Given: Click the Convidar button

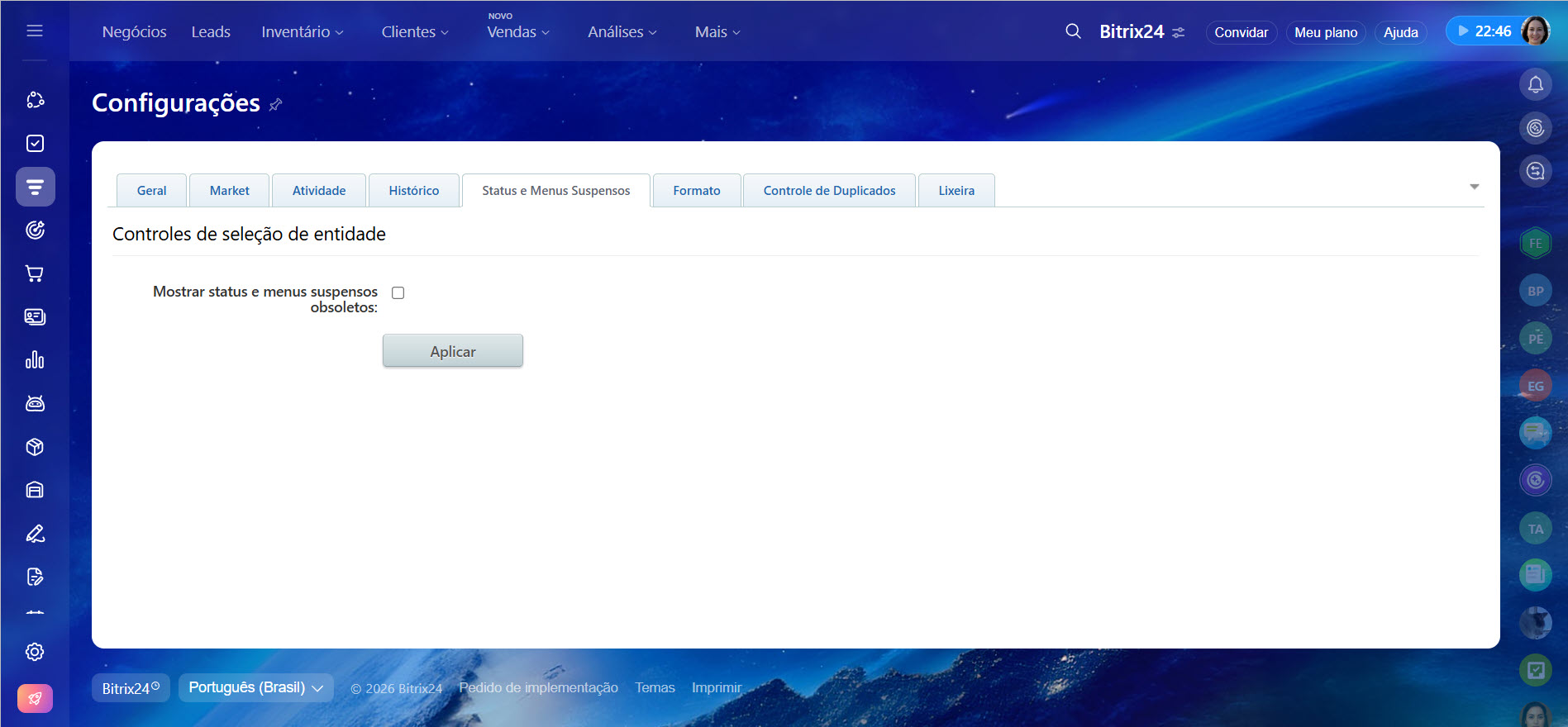Looking at the screenshot, I should point(1241,32).
